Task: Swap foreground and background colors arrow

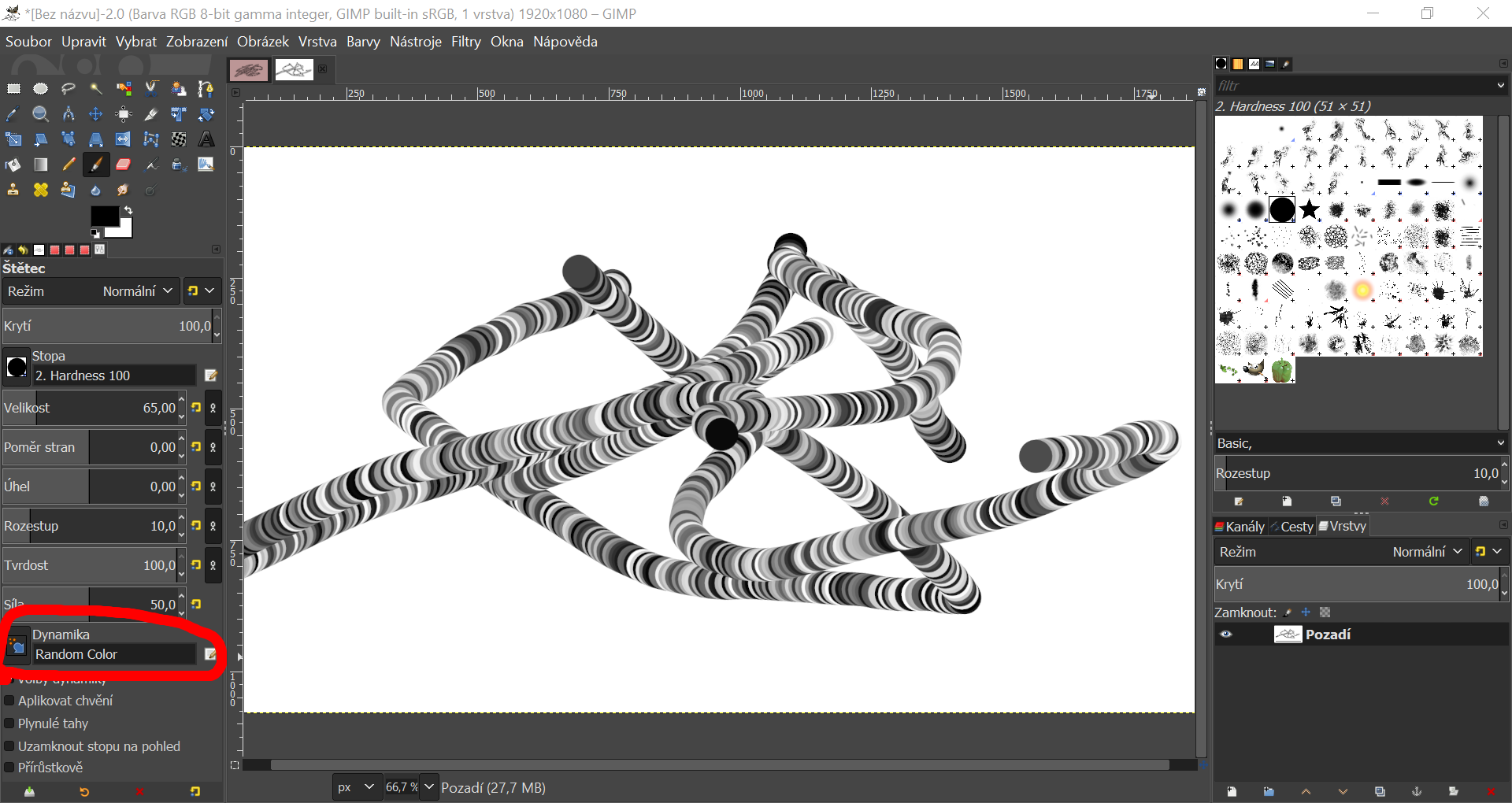Action: tap(128, 210)
